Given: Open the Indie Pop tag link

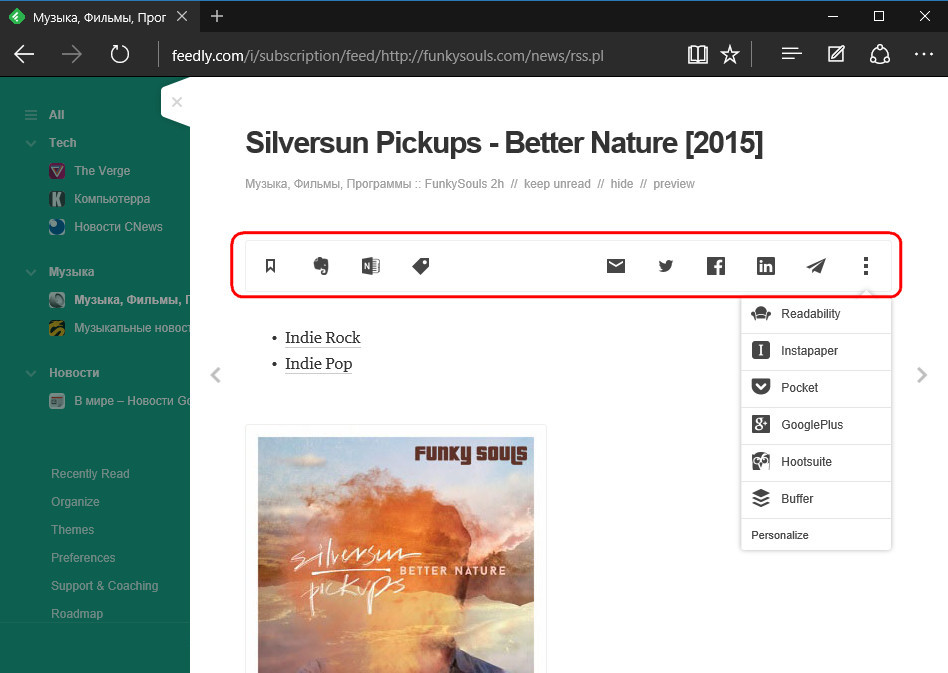Looking at the screenshot, I should coord(318,363).
